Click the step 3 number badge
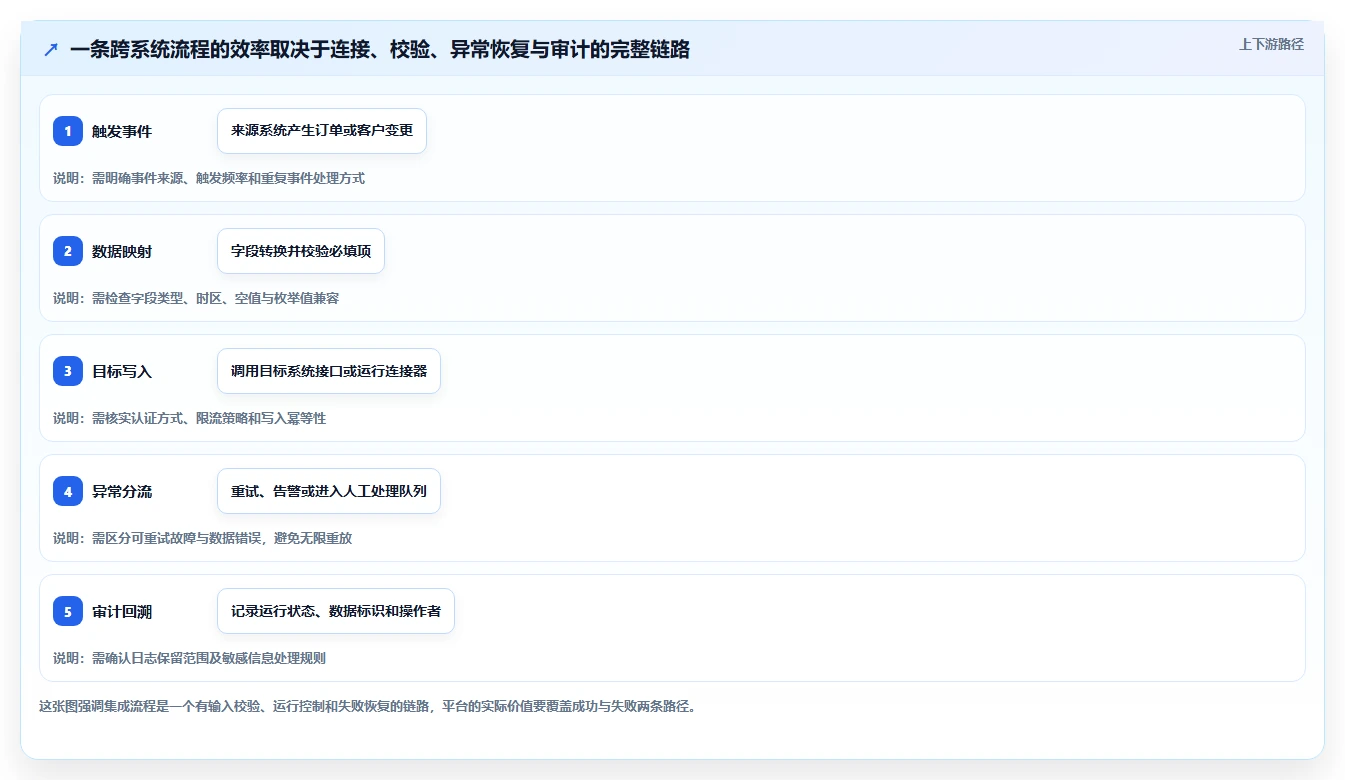This screenshot has width=1345, height=780. click(x=68, y=371)
